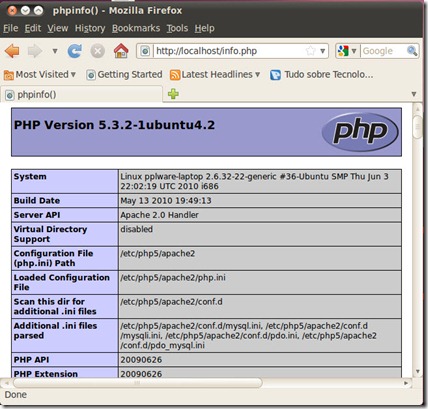
Task: Click the Virtual Directory Support label
Action: tap(50, 234)
